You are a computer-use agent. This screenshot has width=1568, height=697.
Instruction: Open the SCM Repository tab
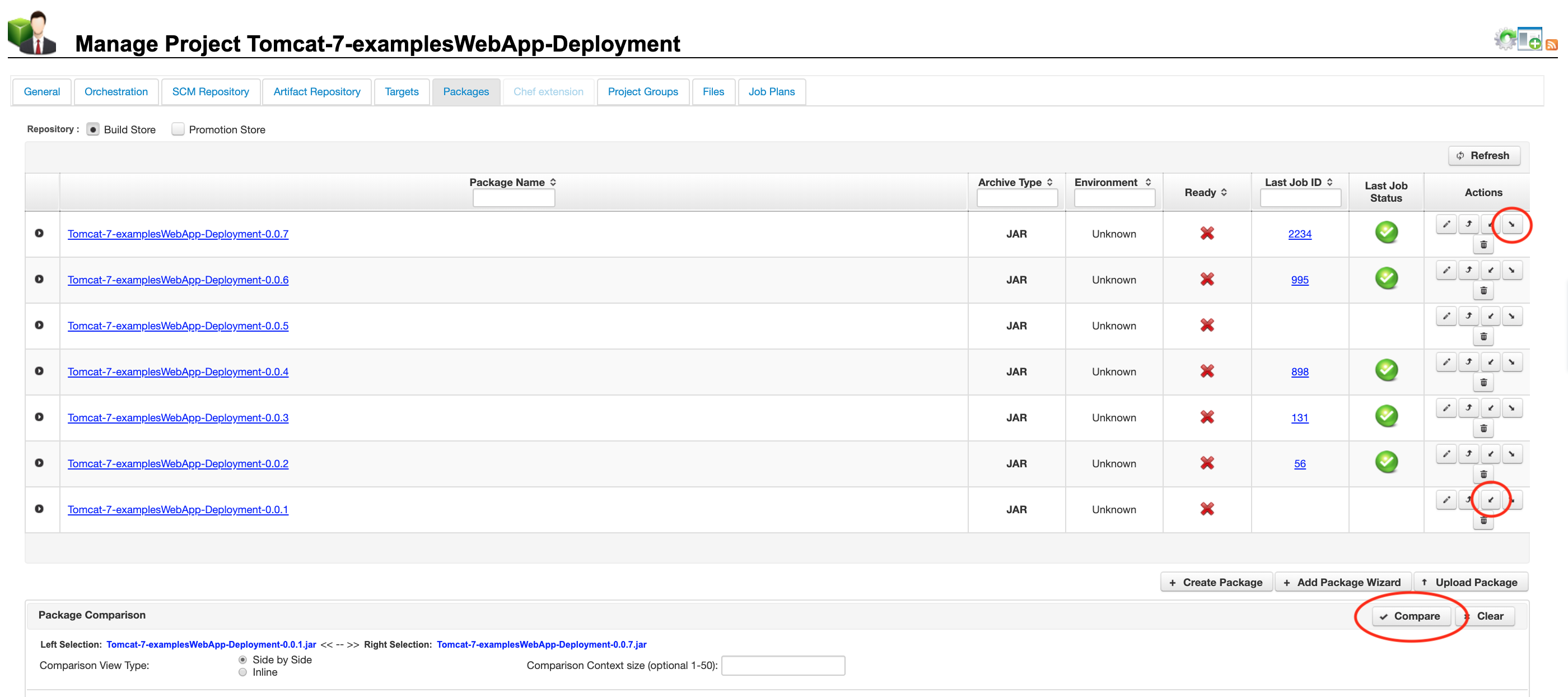pos(211,92)
